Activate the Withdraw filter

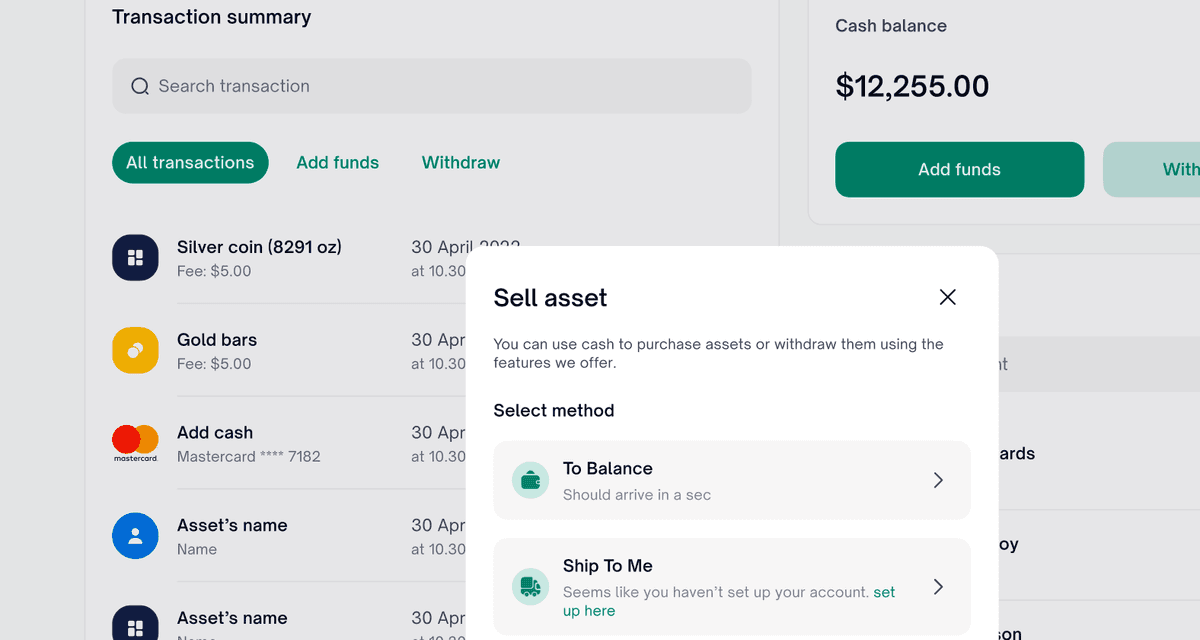point(460,162)
